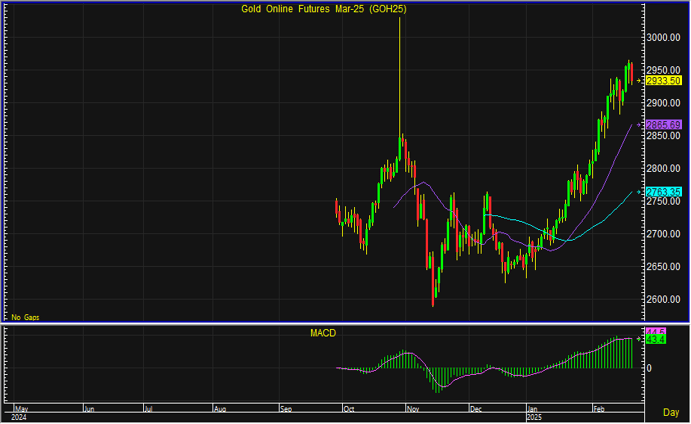
Task: Select the green 43.4 MACD value label
Action: [x=656, y=340]
